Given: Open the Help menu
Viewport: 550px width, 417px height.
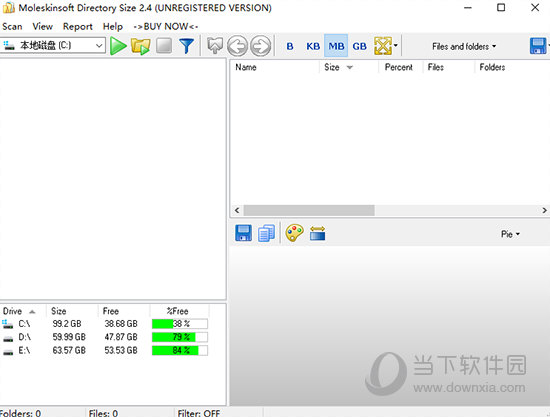Looking at the screenshot, I should pyautogui.click(x=113, y=27).
